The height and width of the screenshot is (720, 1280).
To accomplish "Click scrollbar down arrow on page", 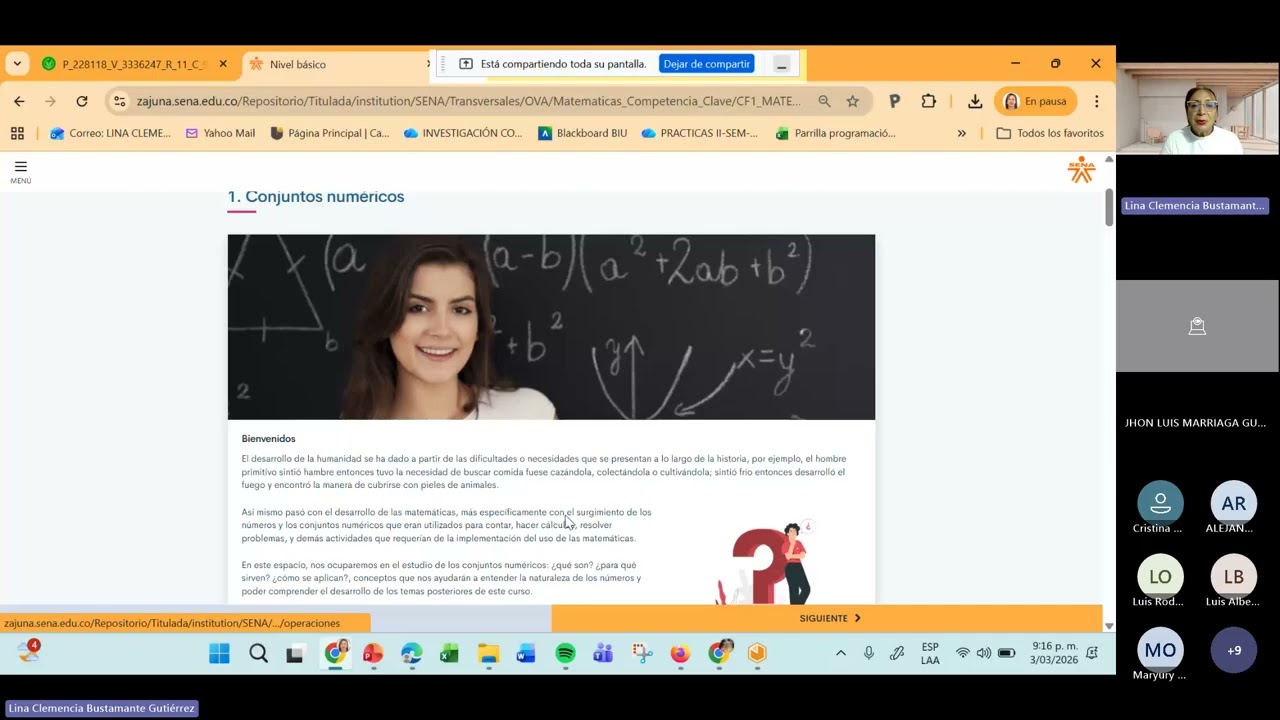I will click(1109, 625).
